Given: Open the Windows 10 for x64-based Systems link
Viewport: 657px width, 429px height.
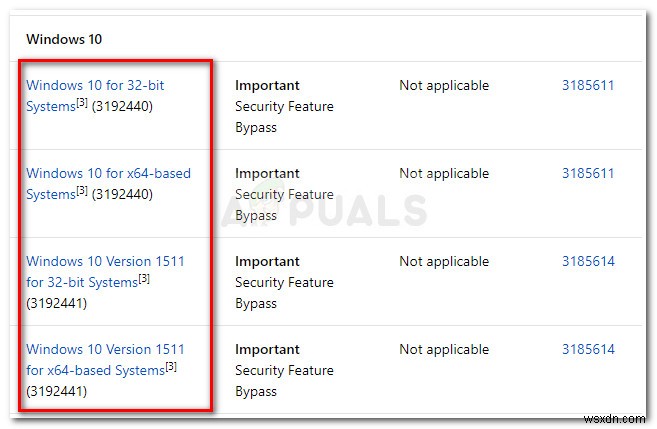Looking at the screenshot, I should coord(108,174).
